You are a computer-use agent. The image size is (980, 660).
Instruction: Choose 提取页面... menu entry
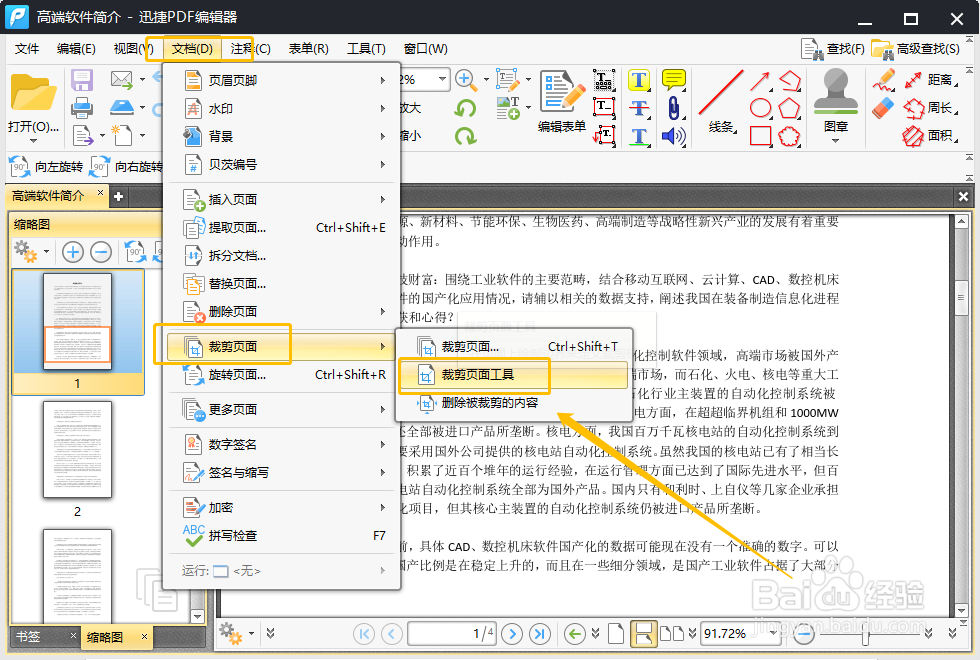click(284, 228)
